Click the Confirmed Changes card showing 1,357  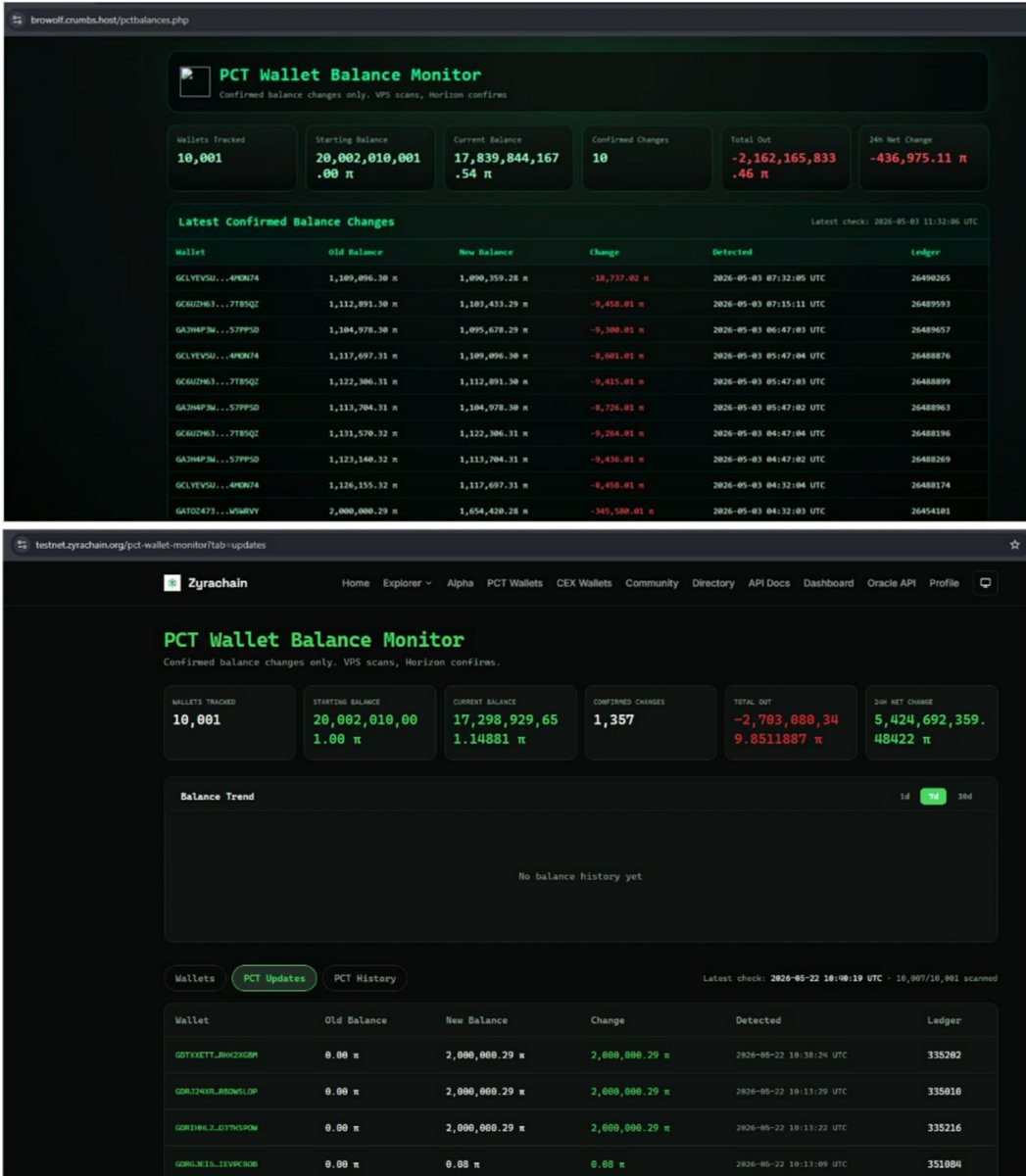pos(651,722)
